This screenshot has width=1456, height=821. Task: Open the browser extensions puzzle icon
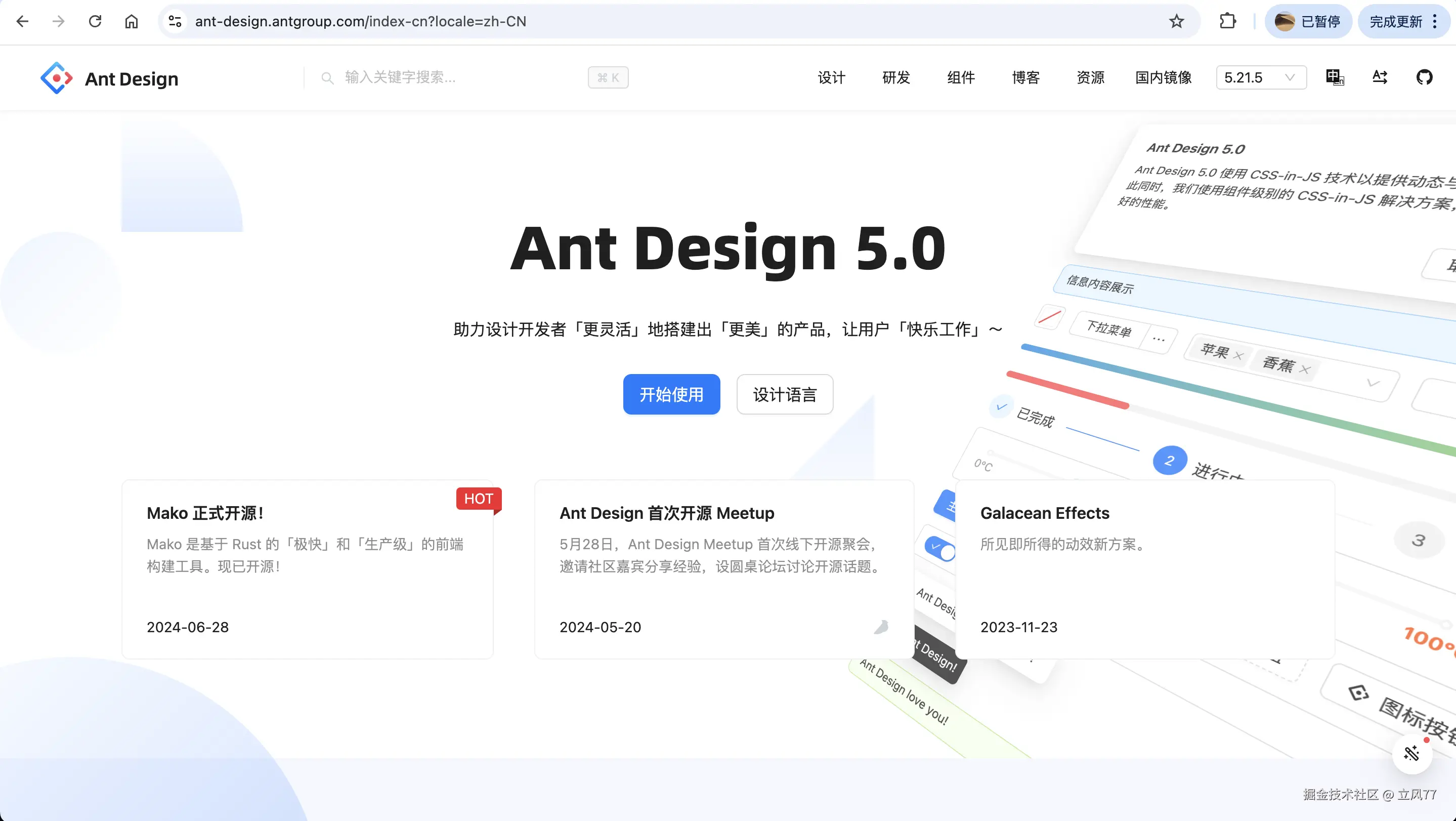[1227, 21]
